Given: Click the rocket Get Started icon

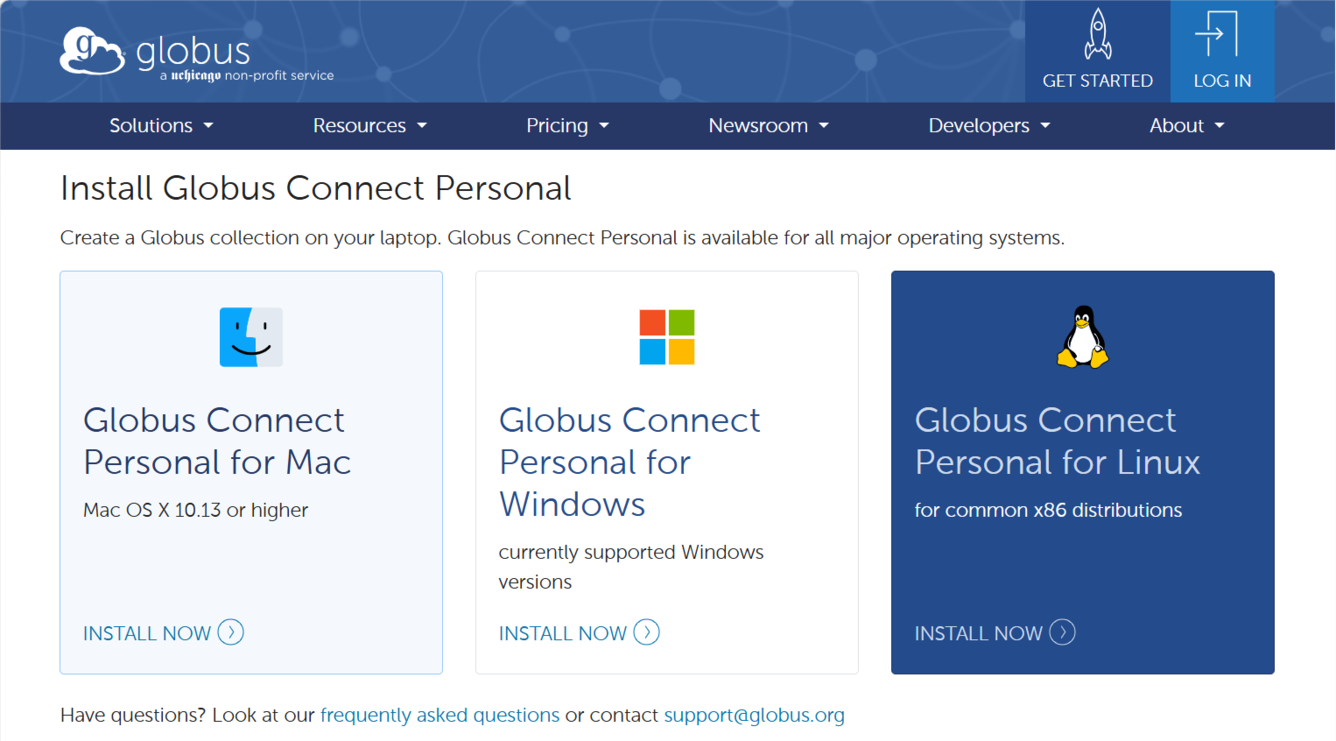Looking at the screenshot, I should (x=1097, y=34).
